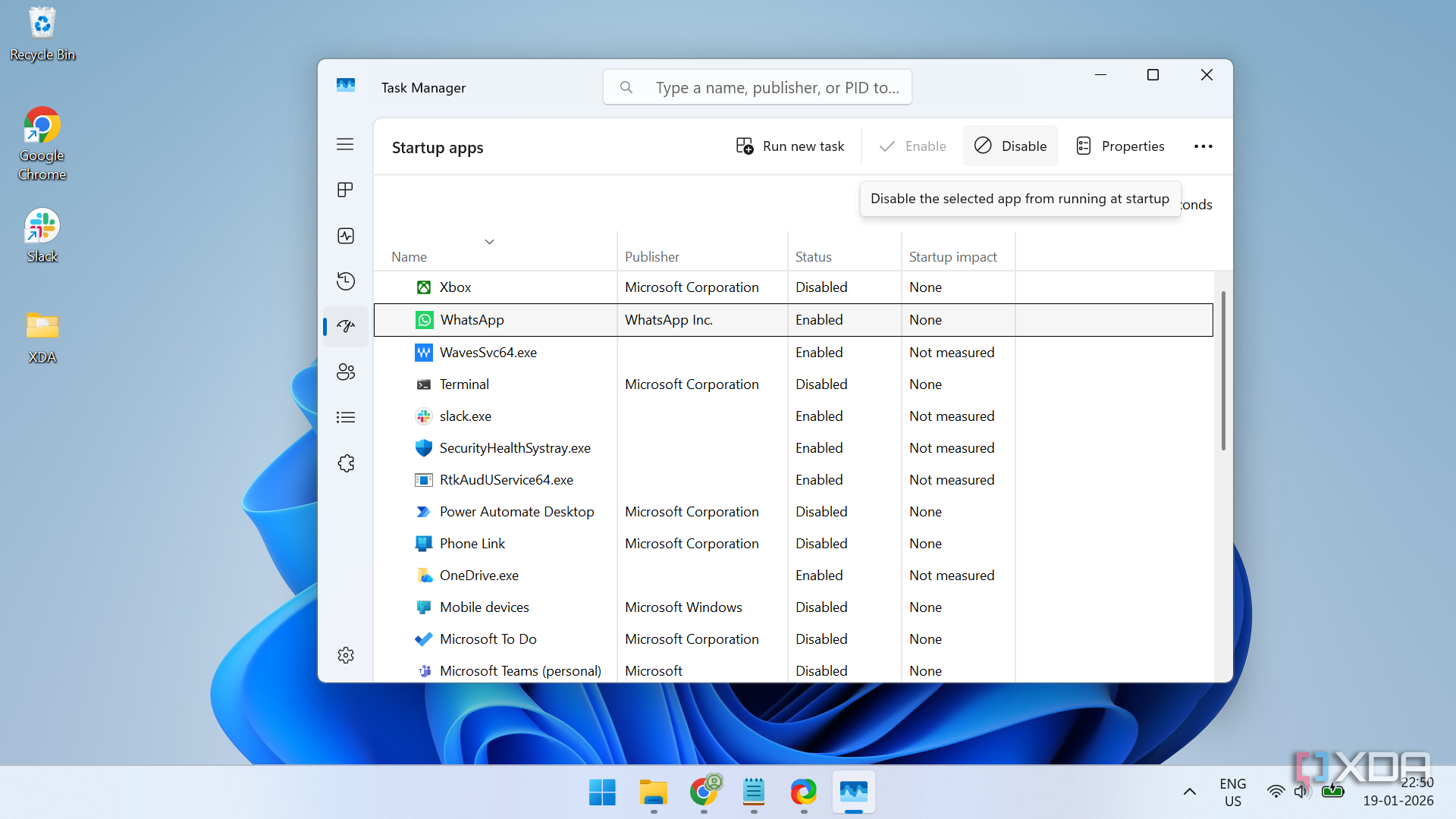The height and width of the screenshot is (819, 1456).
Task: Click the Power Automate Desktop icon
Action: click(424, 512)
